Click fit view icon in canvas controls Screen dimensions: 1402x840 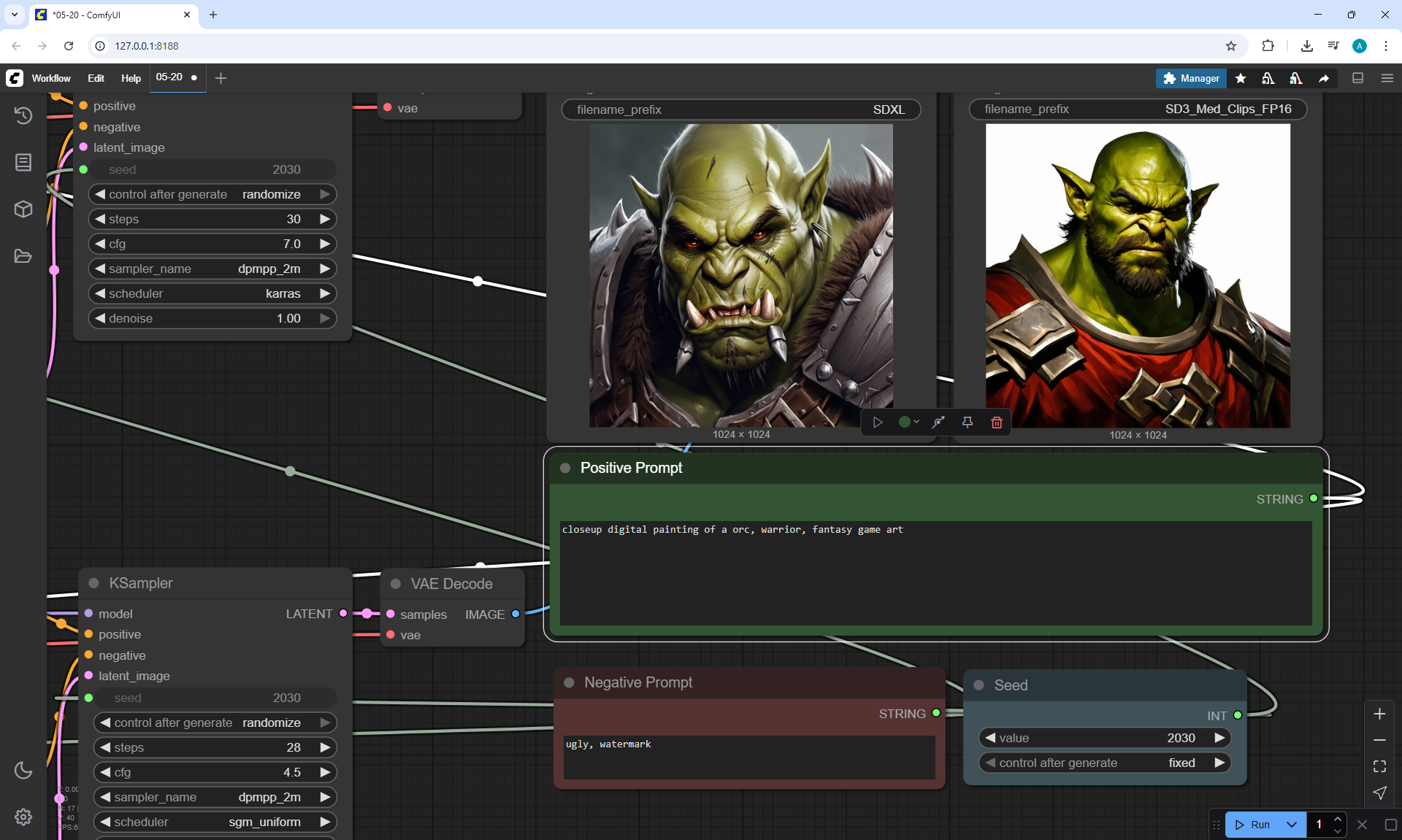click(x=1379, y=766)
